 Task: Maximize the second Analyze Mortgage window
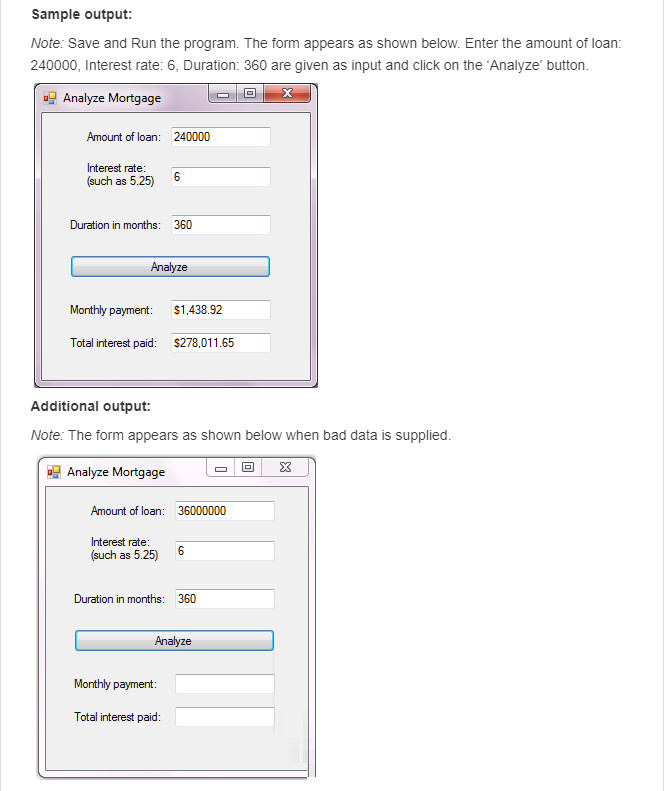coord(248,468)
